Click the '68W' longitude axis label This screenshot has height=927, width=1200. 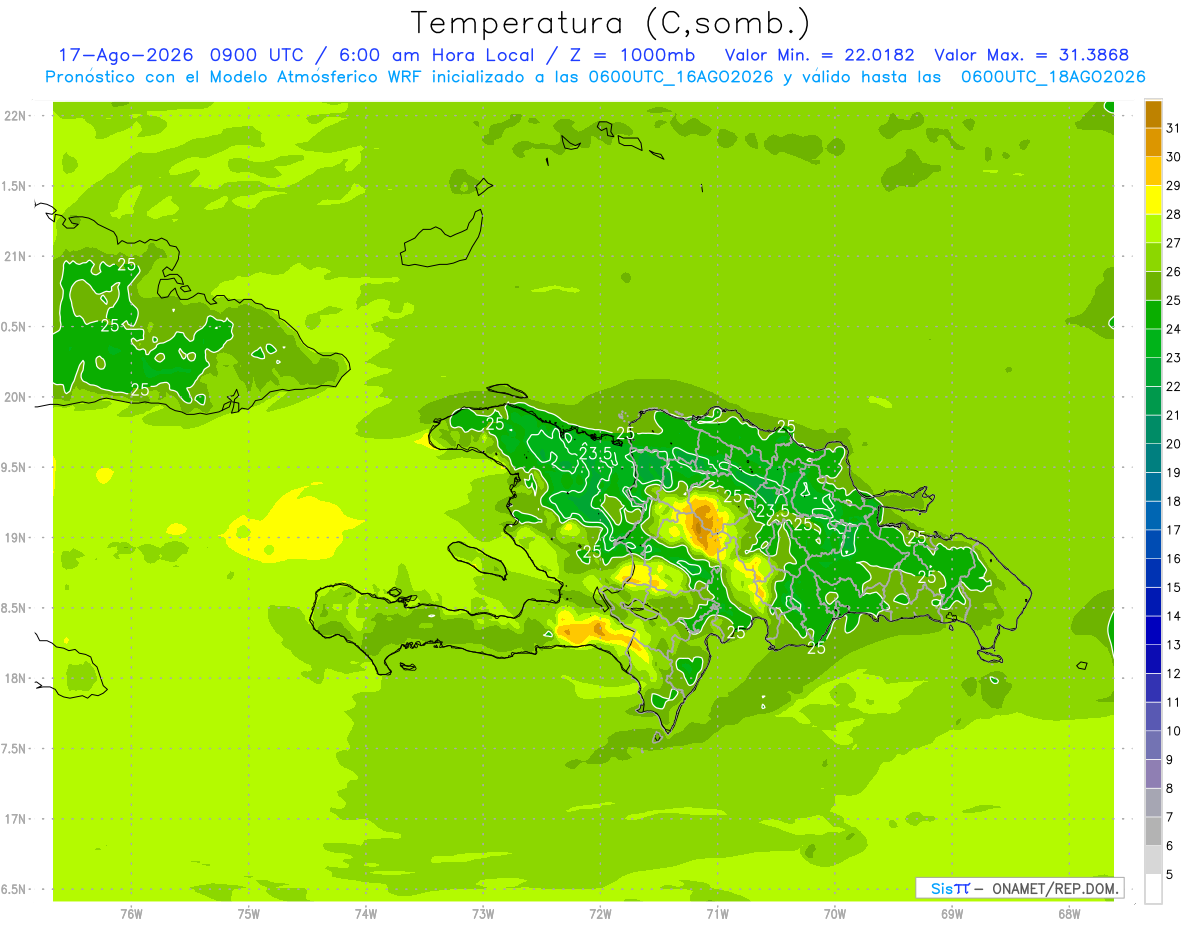tap(1069, 914)
